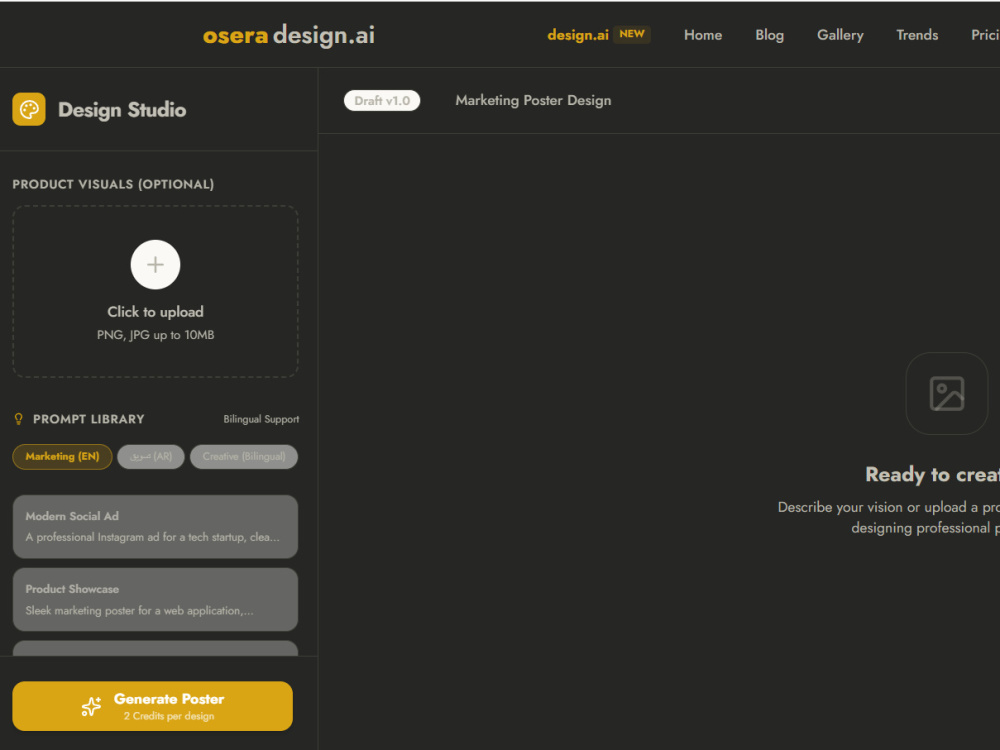Screen dimensions: 1000x750
Task: Choose the Modern Social Ad prompt
Action: click(x=155, y=527)
